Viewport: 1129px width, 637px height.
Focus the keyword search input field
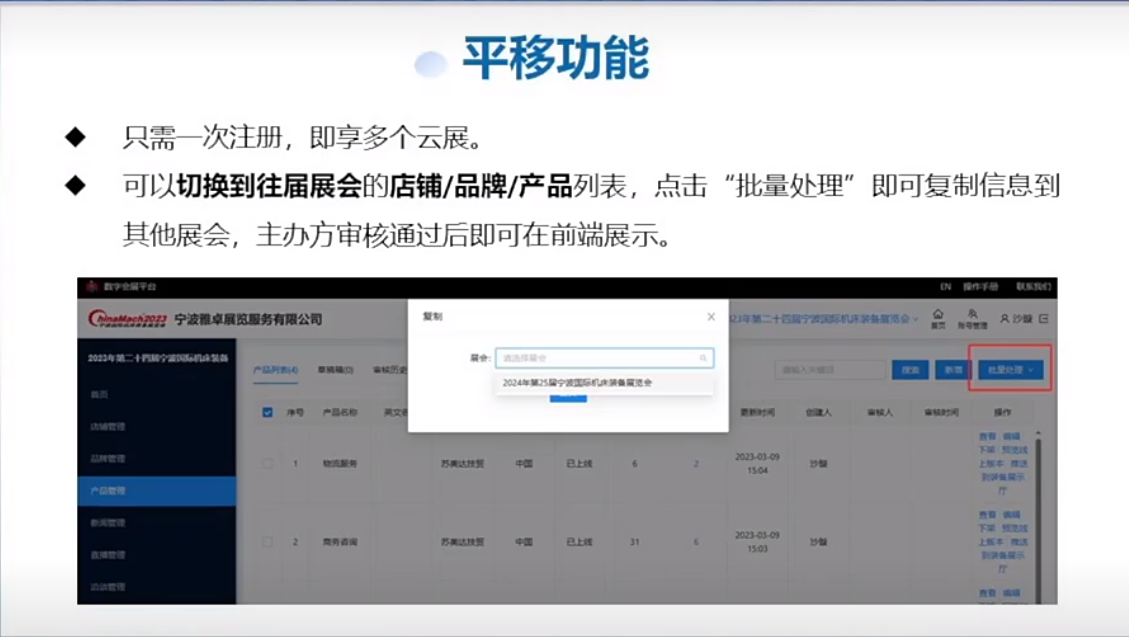point(830,369)
